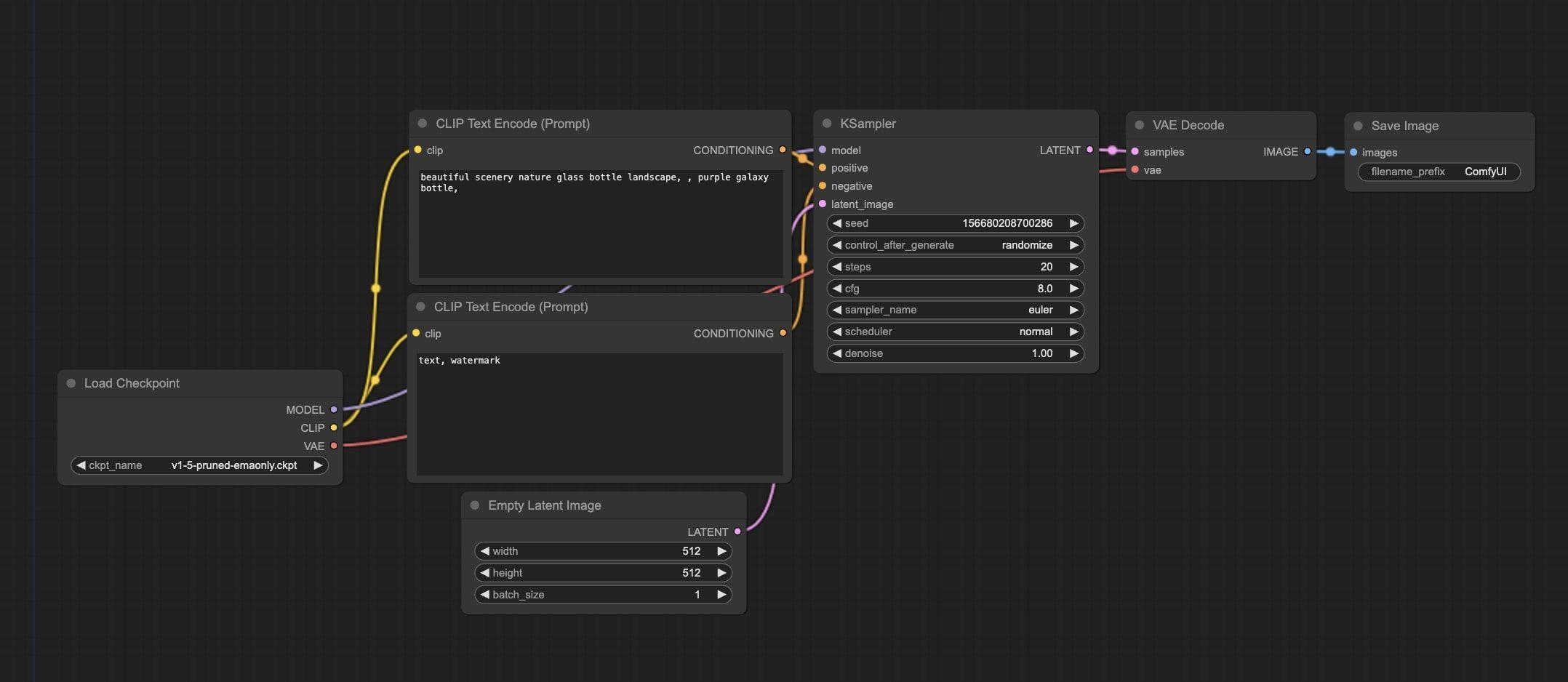
Task: Click the cfg value 8.0
Action: [x=1045, y=289]
